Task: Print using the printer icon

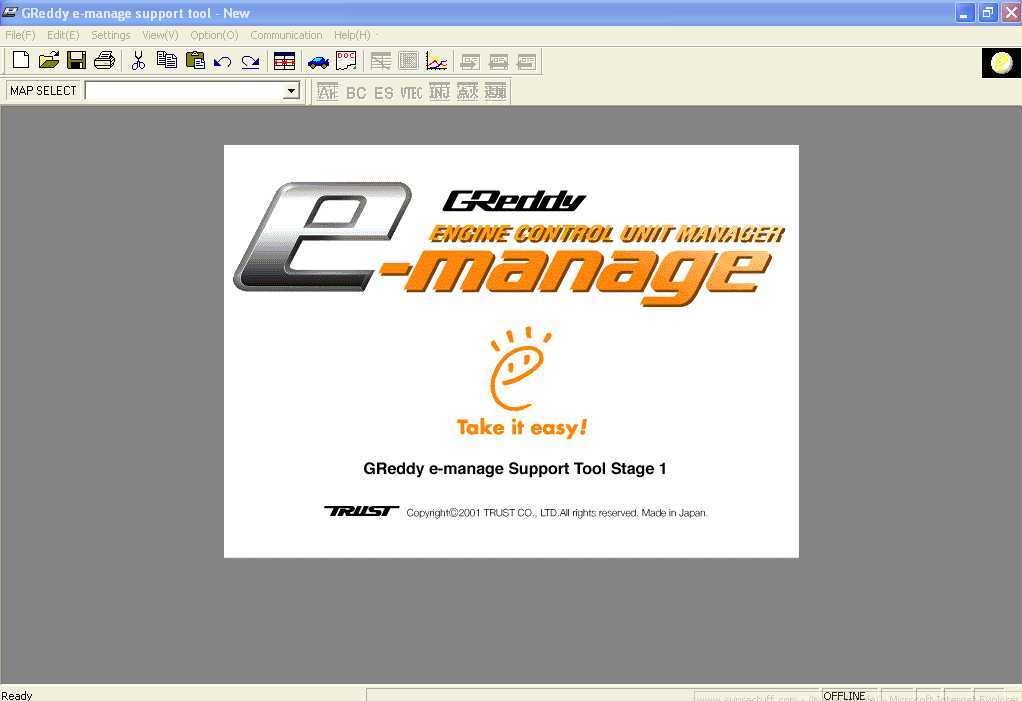Action: pyautogui.click(x=105, y=61)
